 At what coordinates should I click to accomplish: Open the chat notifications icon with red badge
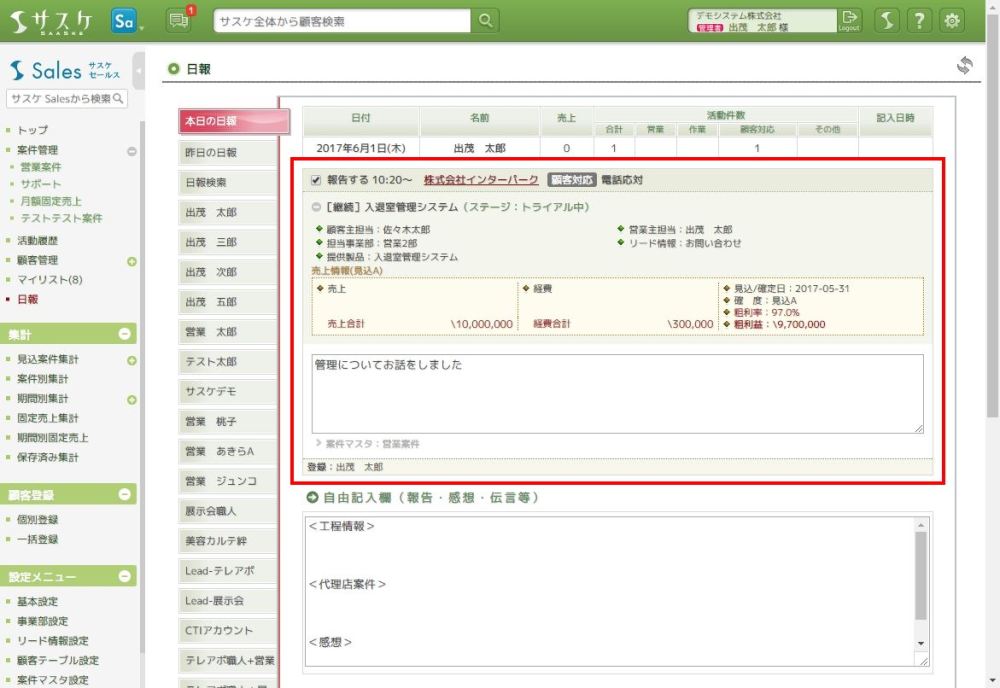click(x=179, y=20)
